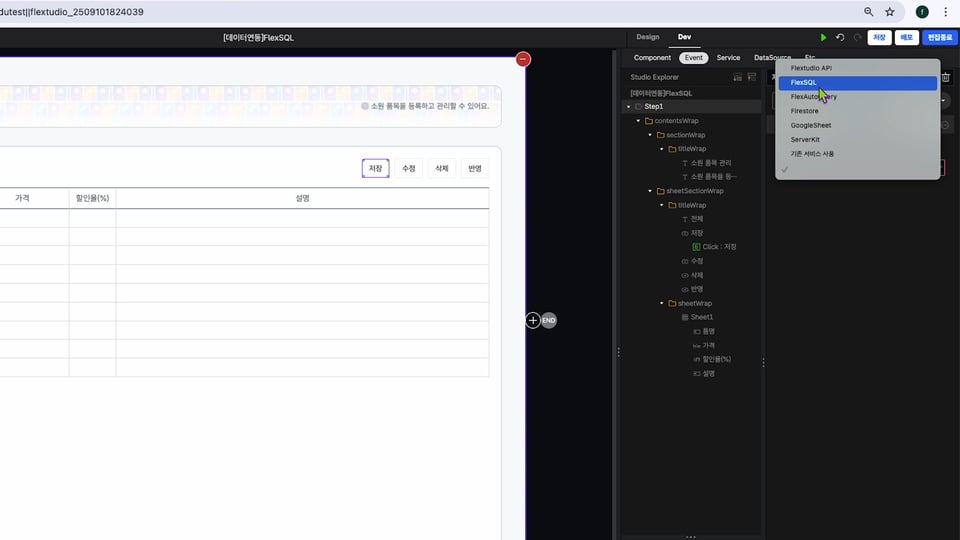
Task: Click the 수정 button on the canvas
Action: [408, 168]
